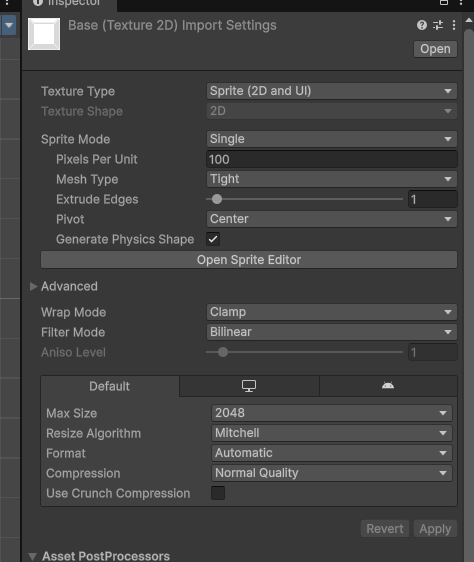Image resolution: width=474 pixels, height=562 pixels.
Task: Enable Use Crunch Compression checkbox
Action: (218, 493)
